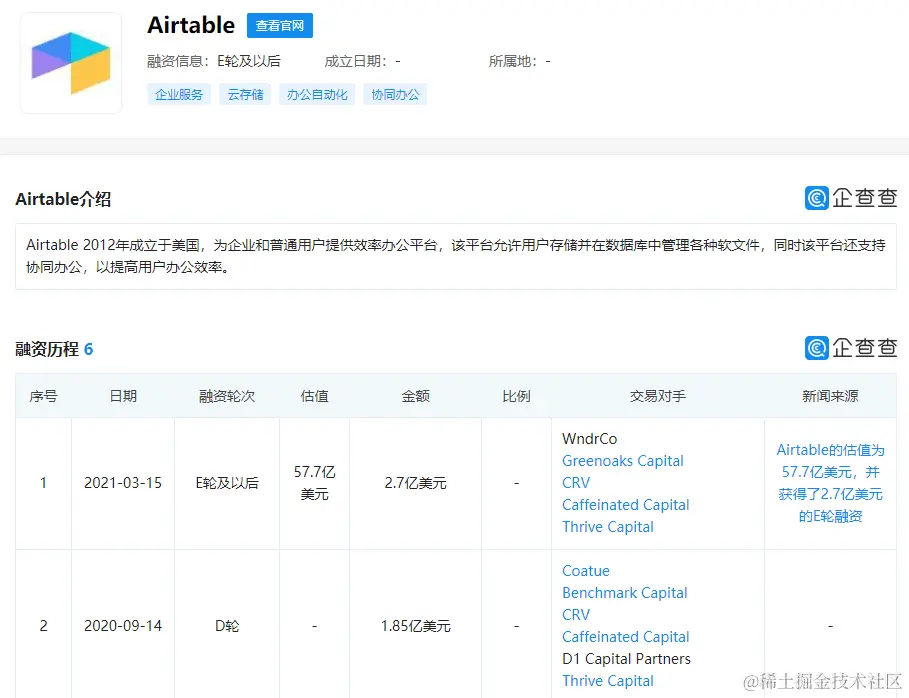Click the 估值 column header
The width and height of the screenshot is (909, 698).
tap(314, 396)
